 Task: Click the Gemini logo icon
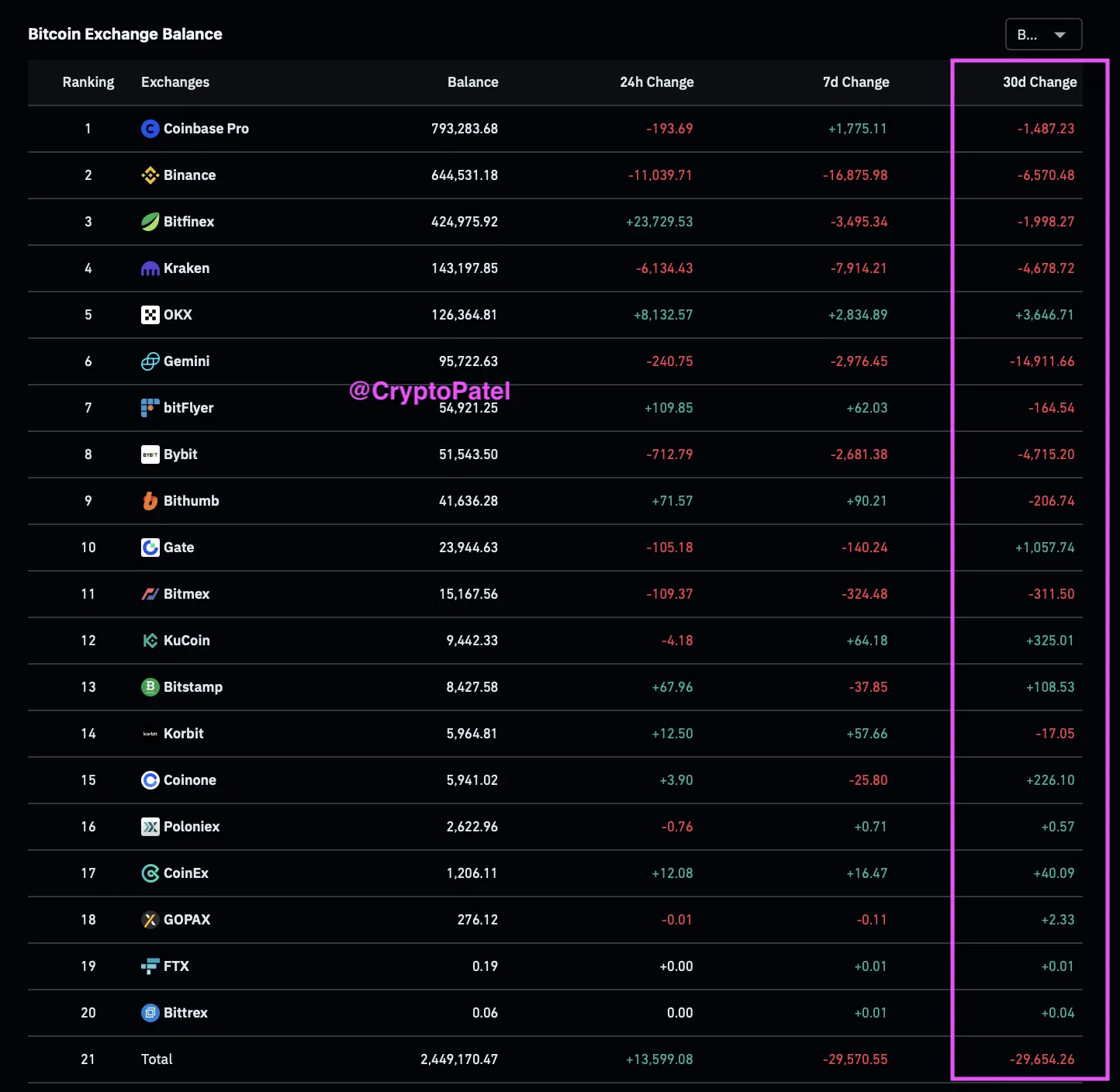pos(150,361)
